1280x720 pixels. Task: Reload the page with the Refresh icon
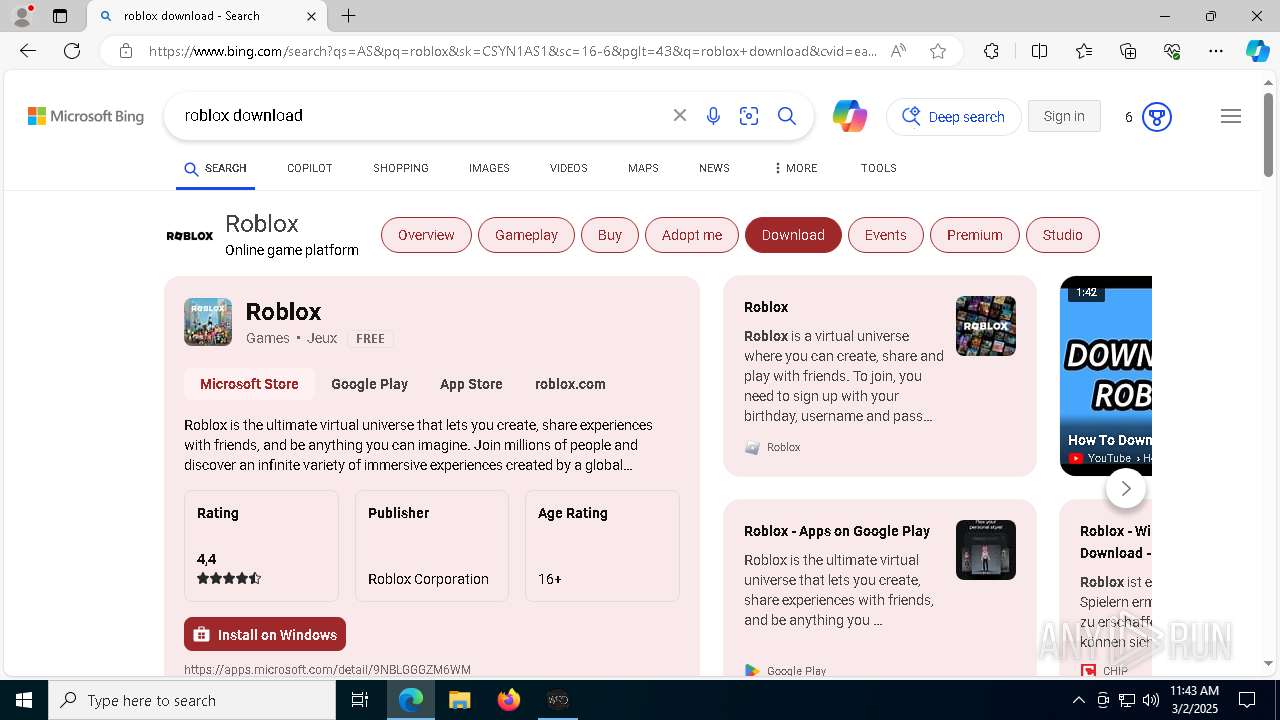[x=72, y=51]
